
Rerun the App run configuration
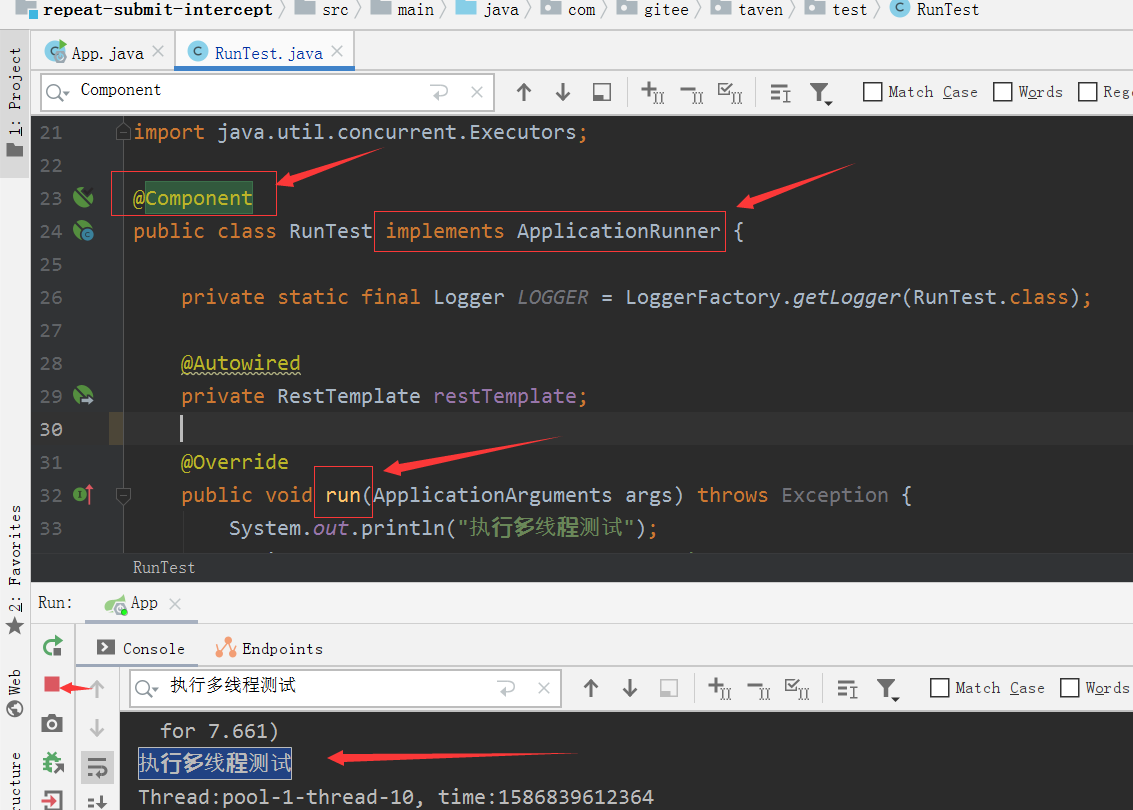click(52, 646)
